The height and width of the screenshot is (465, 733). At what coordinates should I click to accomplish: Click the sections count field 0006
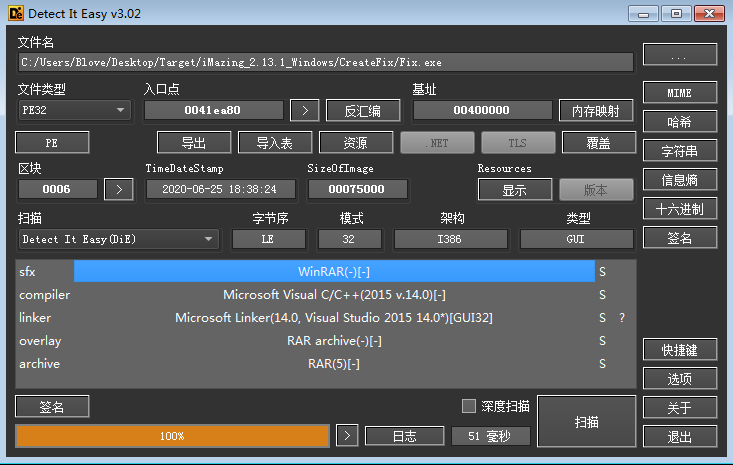point(57,189)
